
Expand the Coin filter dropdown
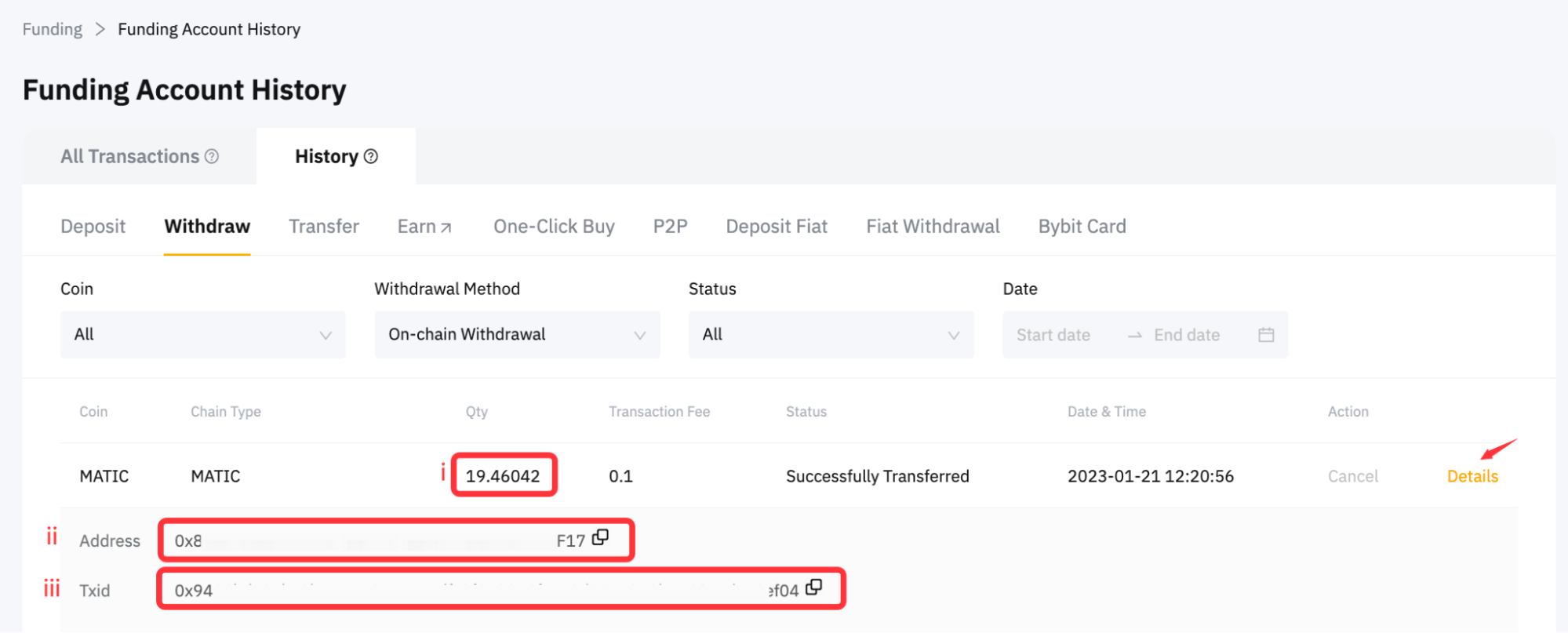coord(202,335)
